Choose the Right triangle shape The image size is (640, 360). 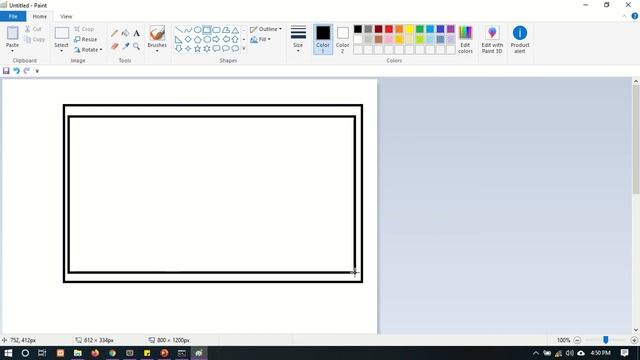(x=179, y=40)
